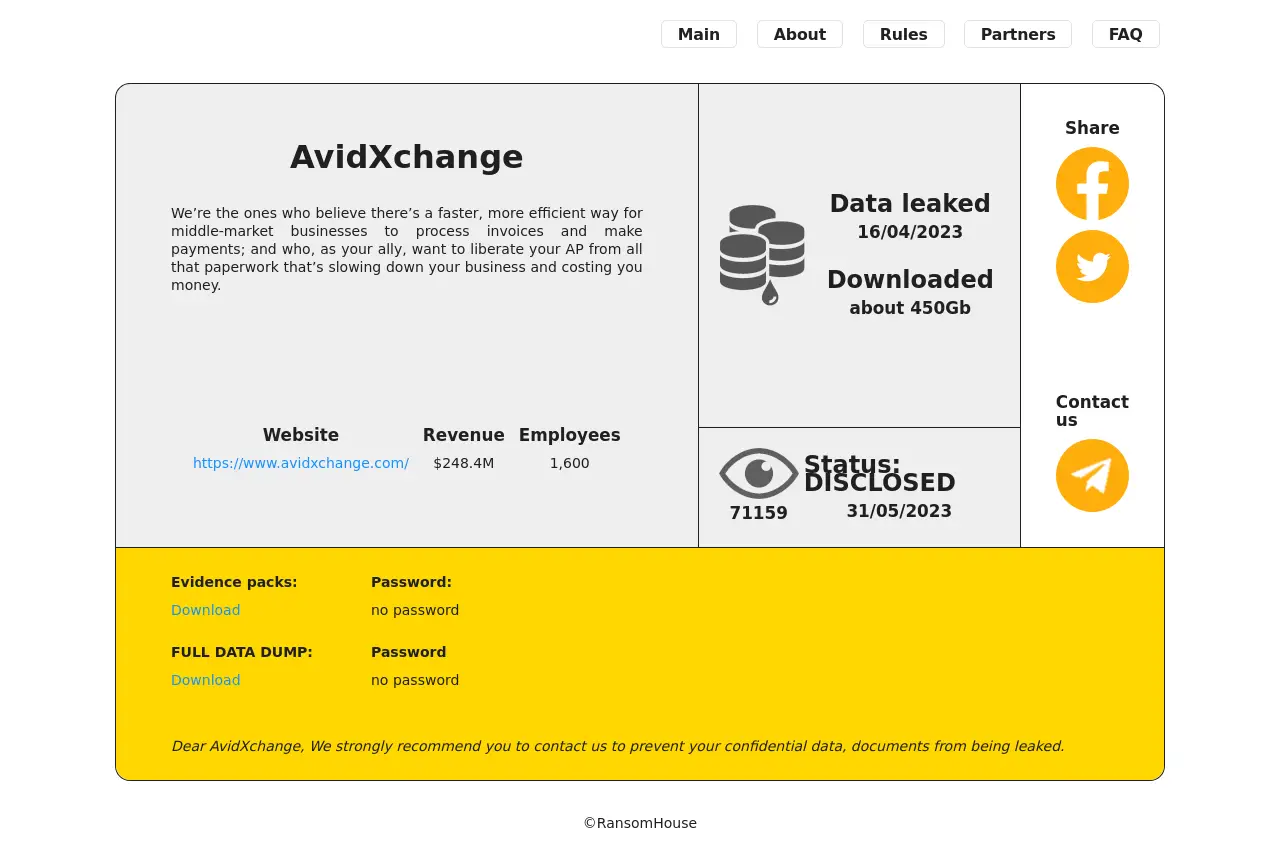
Task: Open the Main navigation page
Action: (698, 34)
